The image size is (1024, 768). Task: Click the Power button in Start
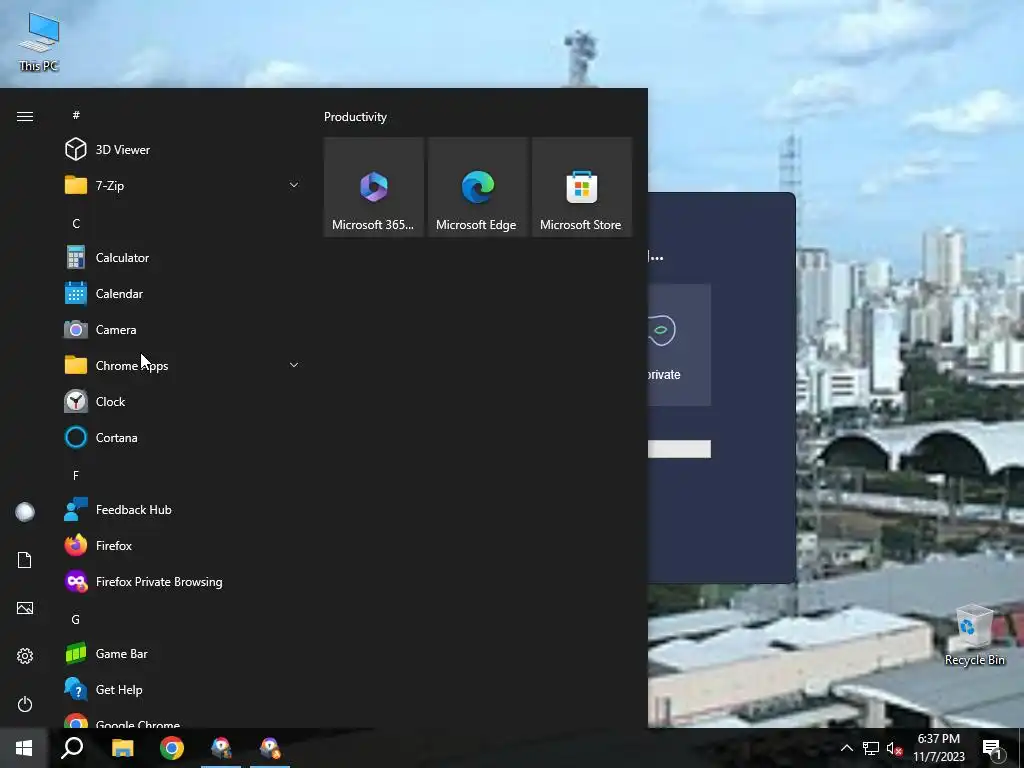pos(25,704)
